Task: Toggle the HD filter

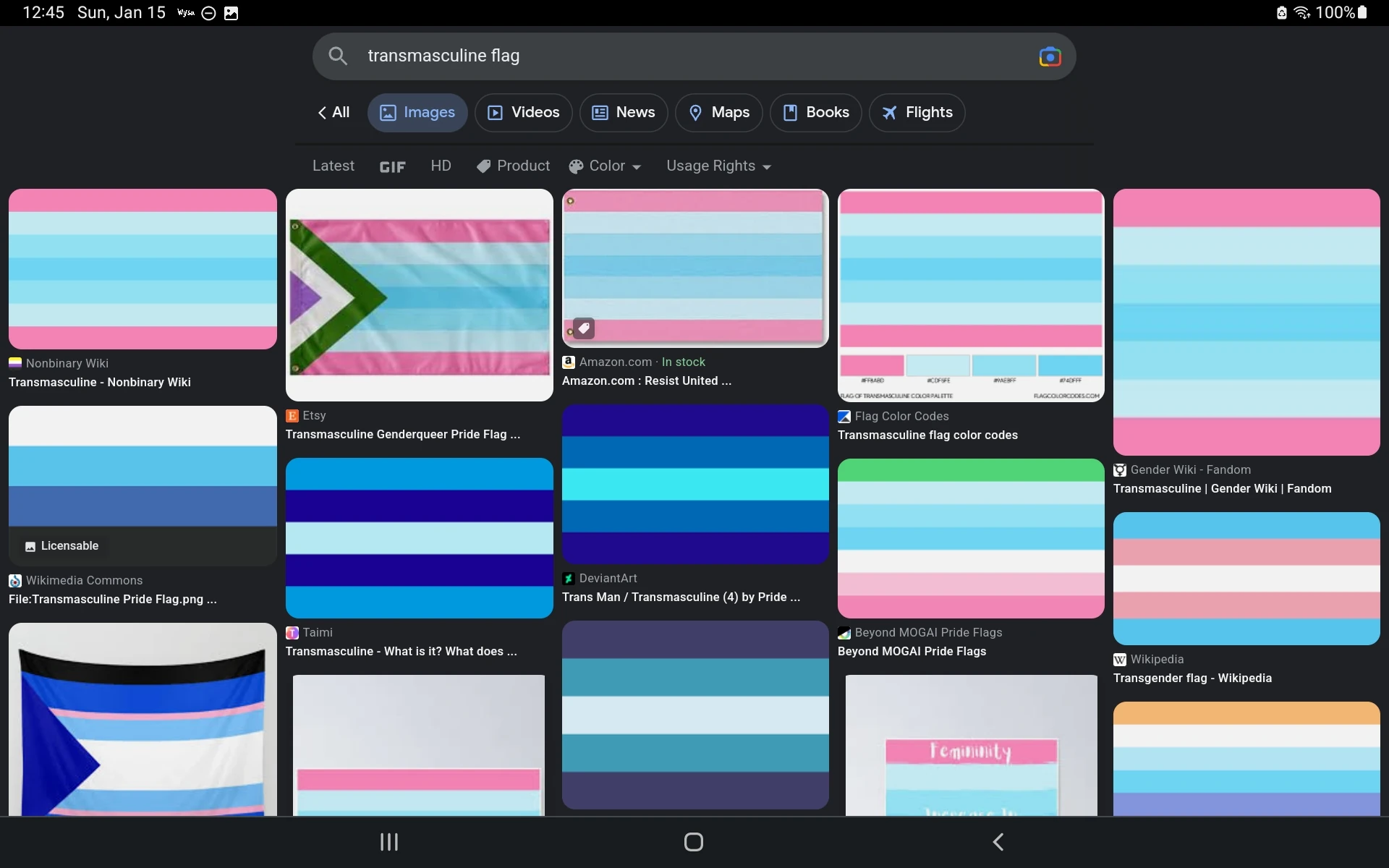Action: click(441, 166)
